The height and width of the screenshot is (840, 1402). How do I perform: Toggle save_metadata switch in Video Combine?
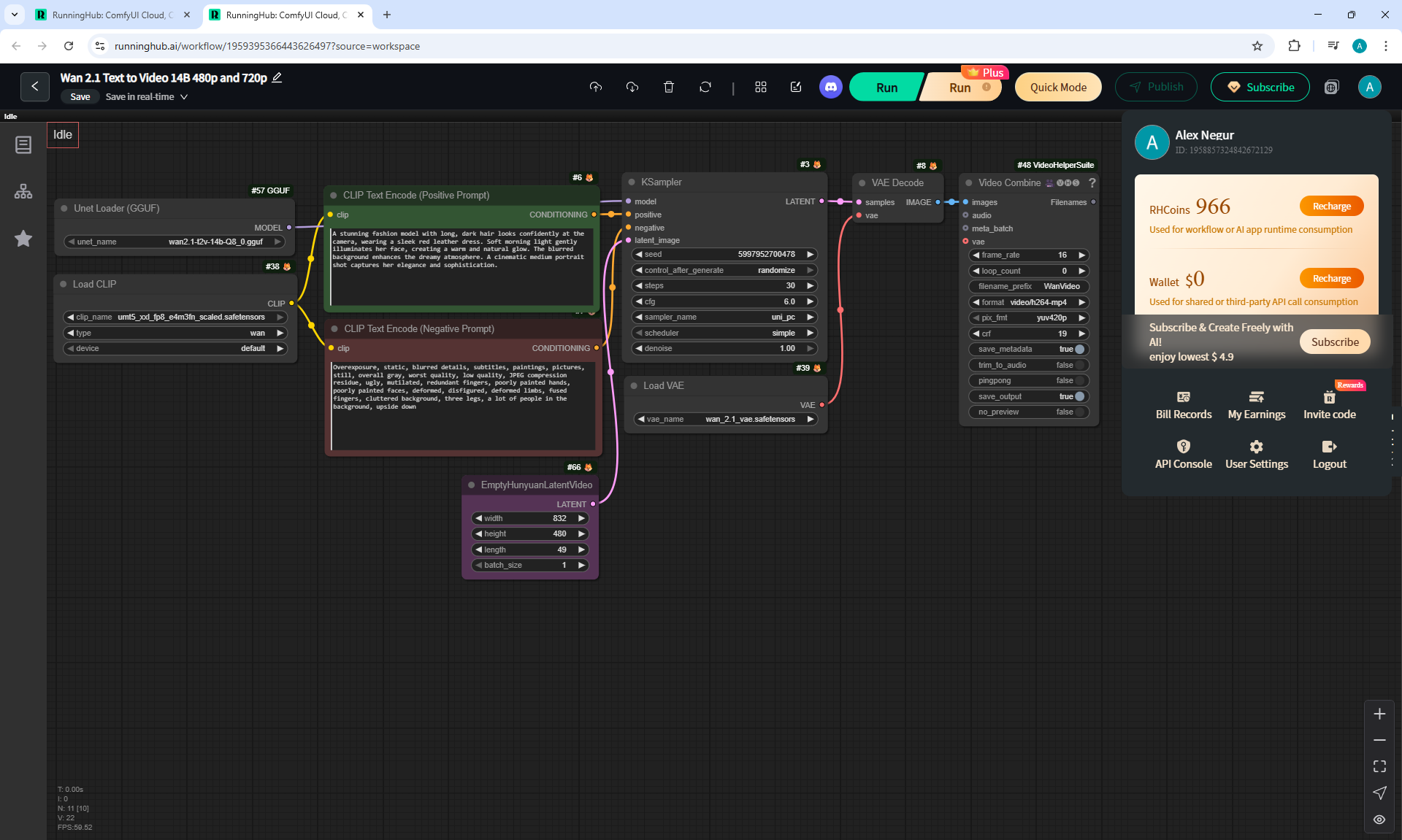(x=1079, y=350)
